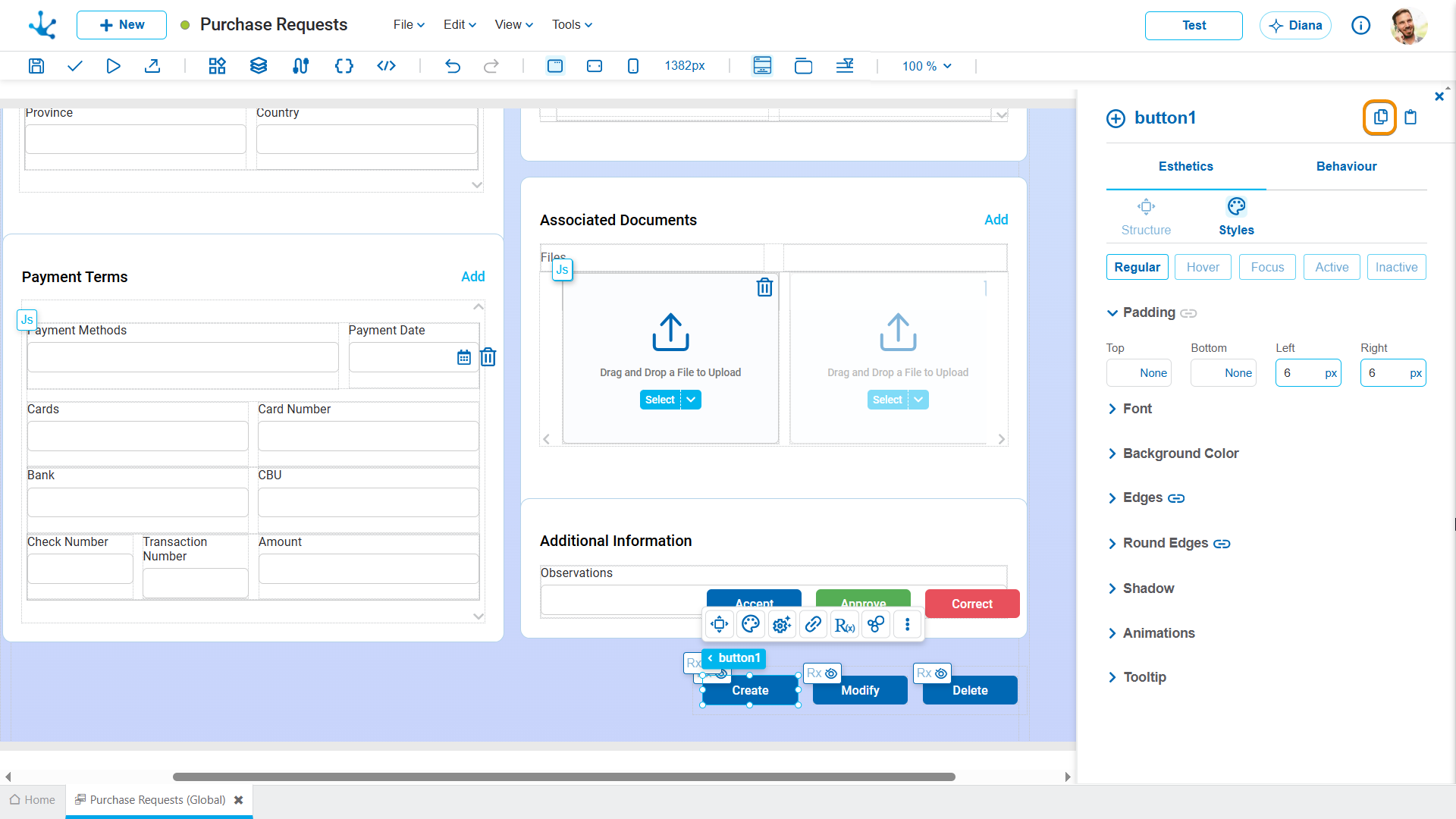Screen dimensions: 1456x819
Task: Click Add link in Associated Documents
Action: [996, 220]
